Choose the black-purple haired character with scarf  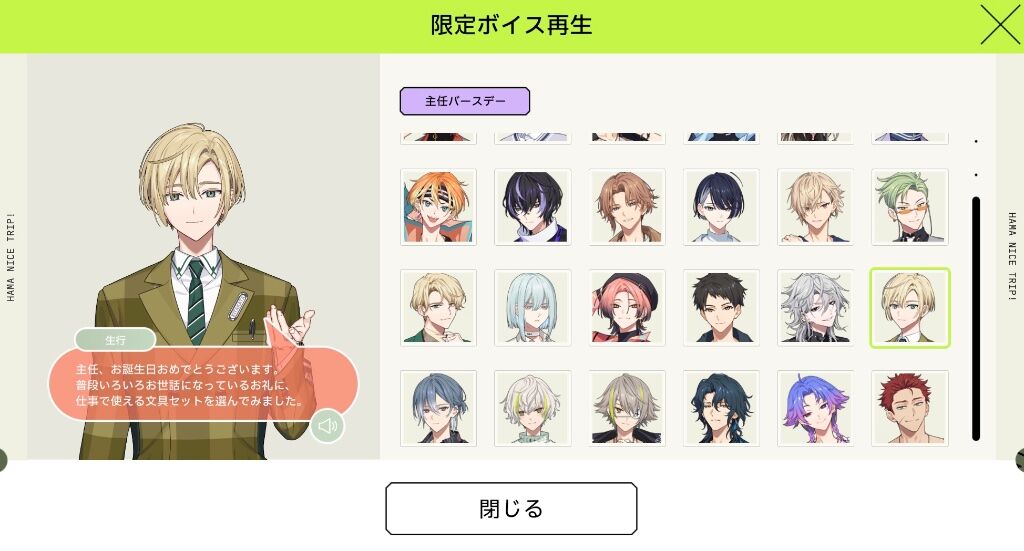pyautogui.click(x=533, y=207)
